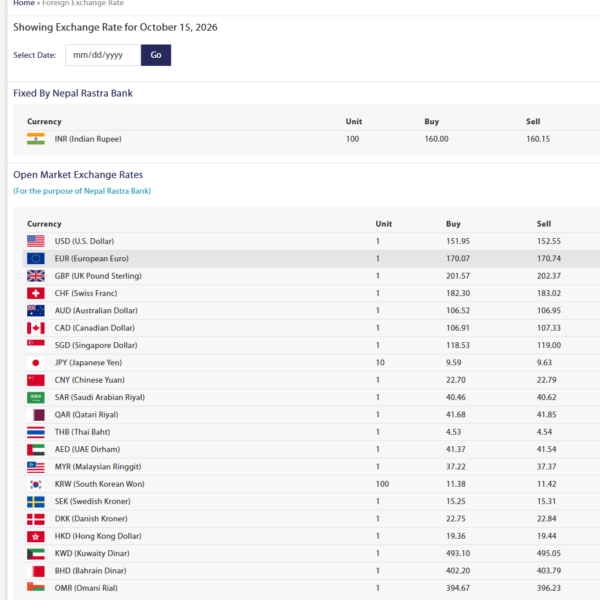This screenshot has width=600, height=600.
Task: Select the text 'CNY (Chinese Yuan)'
Action: [x=90, y=380]
